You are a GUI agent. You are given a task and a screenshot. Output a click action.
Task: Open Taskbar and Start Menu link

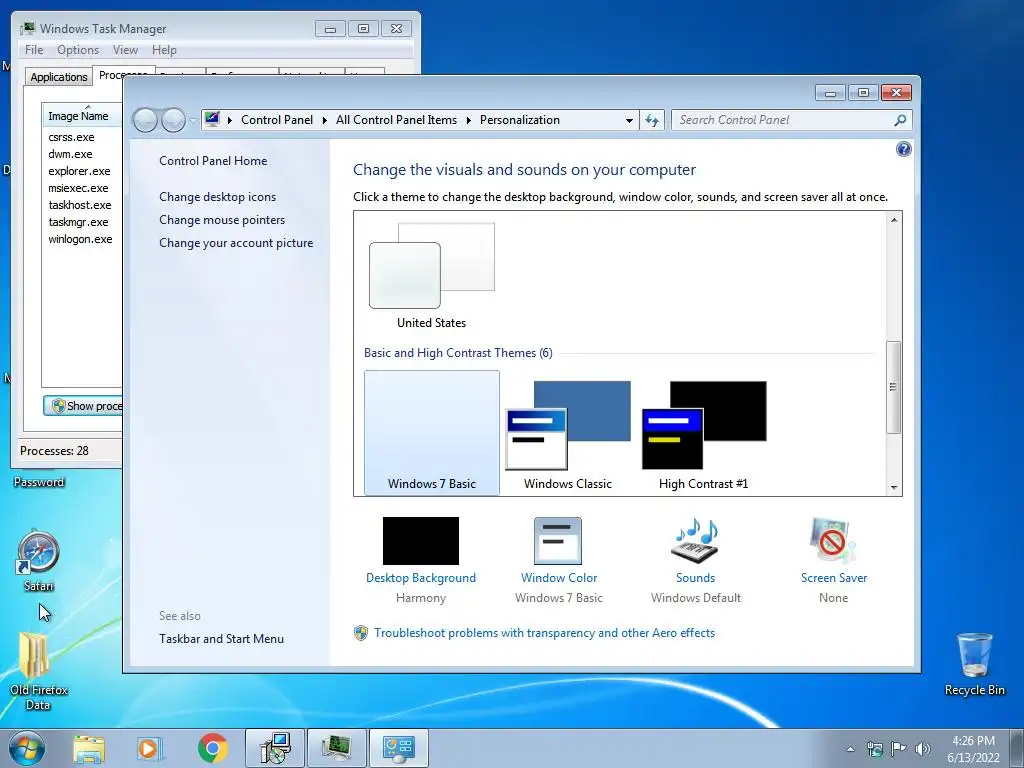pyautogui.click(x=221, y=639)
